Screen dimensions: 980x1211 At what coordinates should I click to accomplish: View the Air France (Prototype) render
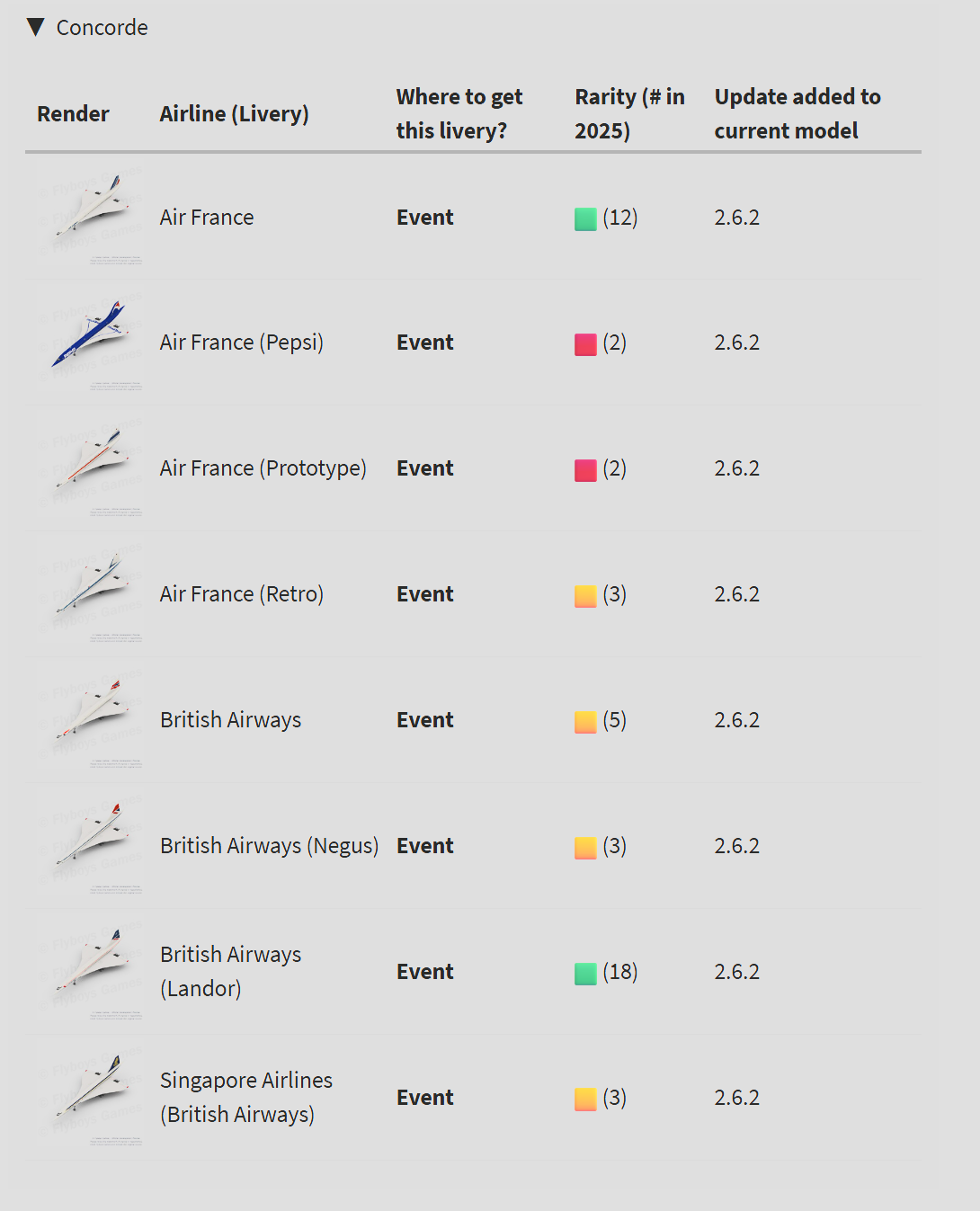[90, 468]
